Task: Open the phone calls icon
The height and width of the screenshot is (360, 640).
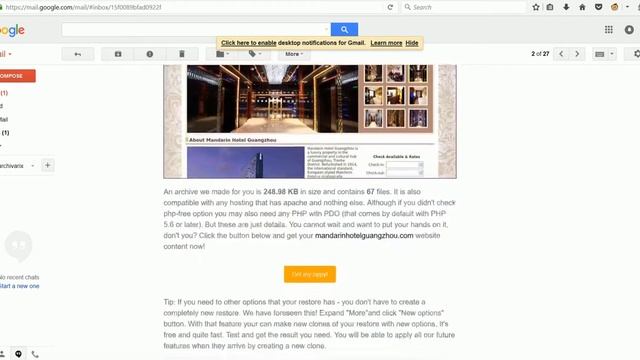Action: pos(35,354)
